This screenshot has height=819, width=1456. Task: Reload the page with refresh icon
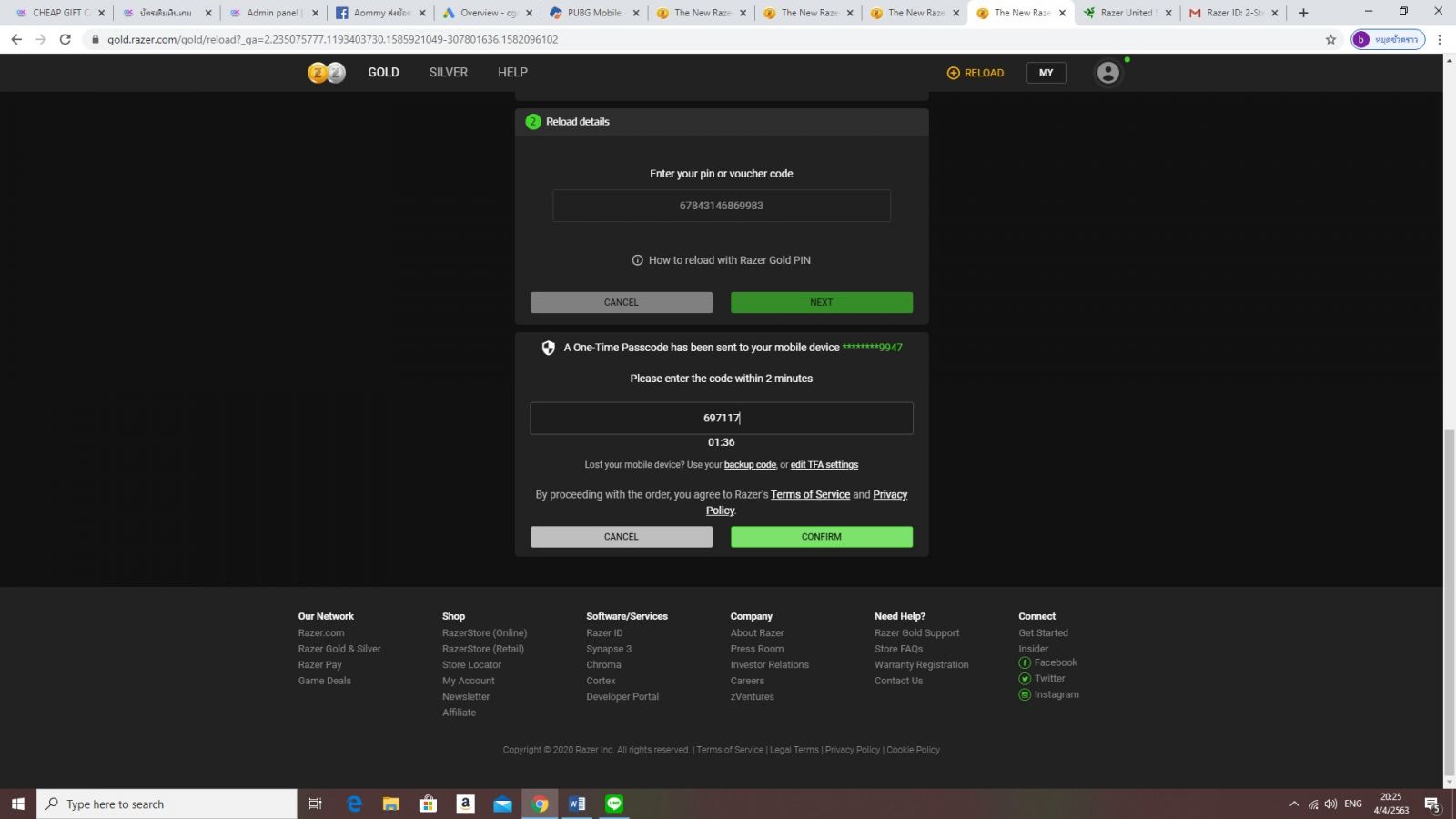pyautogui.click(x=66, y=39)
